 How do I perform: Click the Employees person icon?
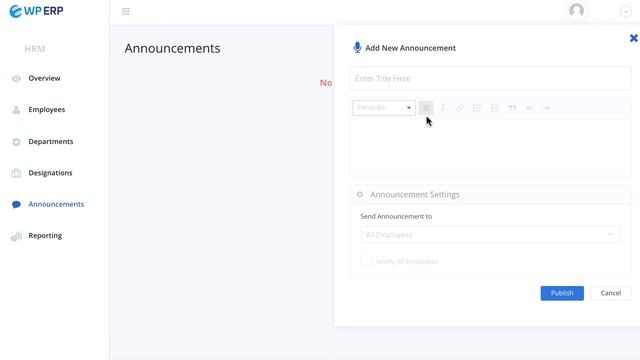(x=16, y=110)
